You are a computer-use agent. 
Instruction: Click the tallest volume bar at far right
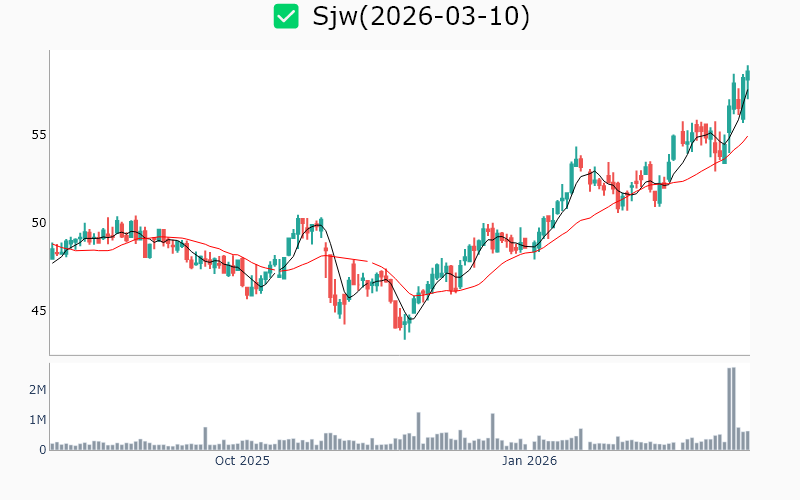coord(730,408)
